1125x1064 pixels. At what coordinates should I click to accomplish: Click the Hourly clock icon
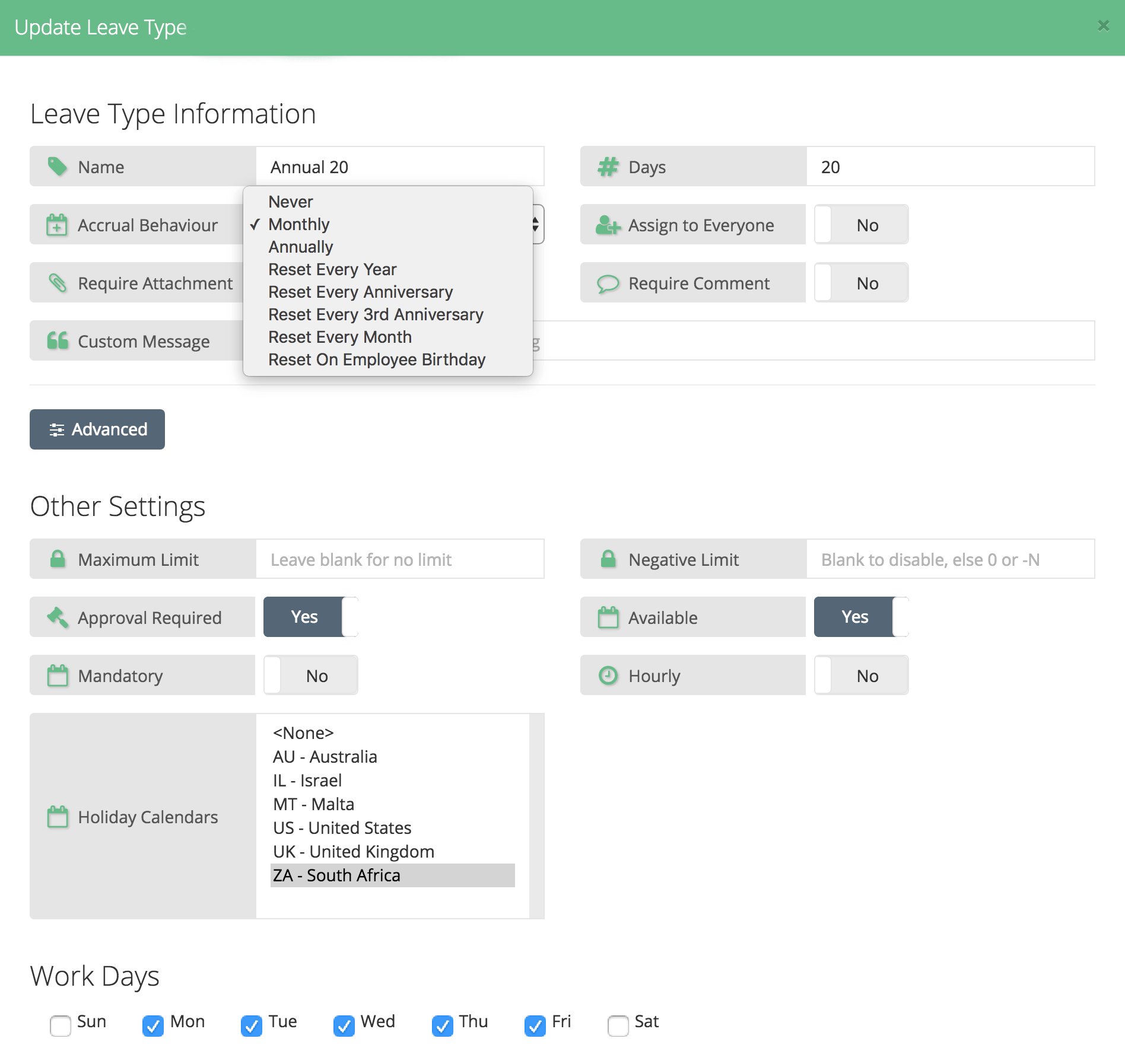pos(608,676)
